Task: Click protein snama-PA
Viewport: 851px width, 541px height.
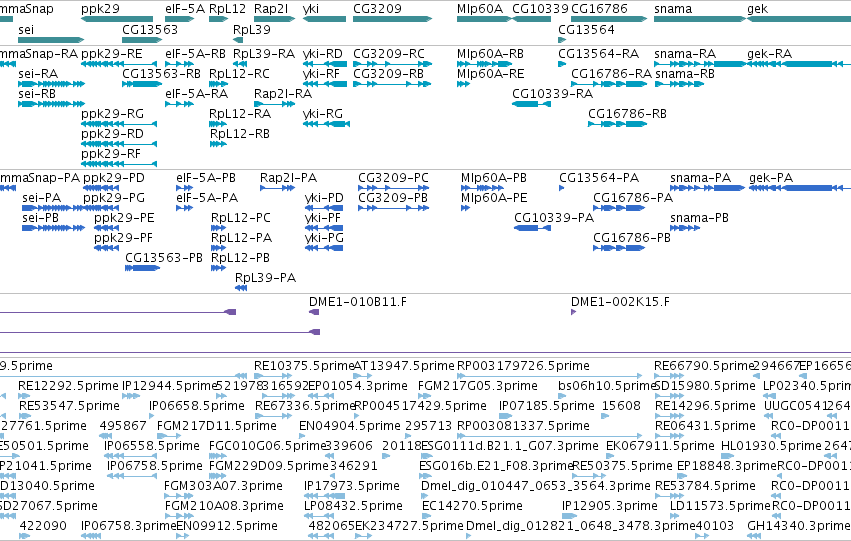Action: tap(701, 178)
